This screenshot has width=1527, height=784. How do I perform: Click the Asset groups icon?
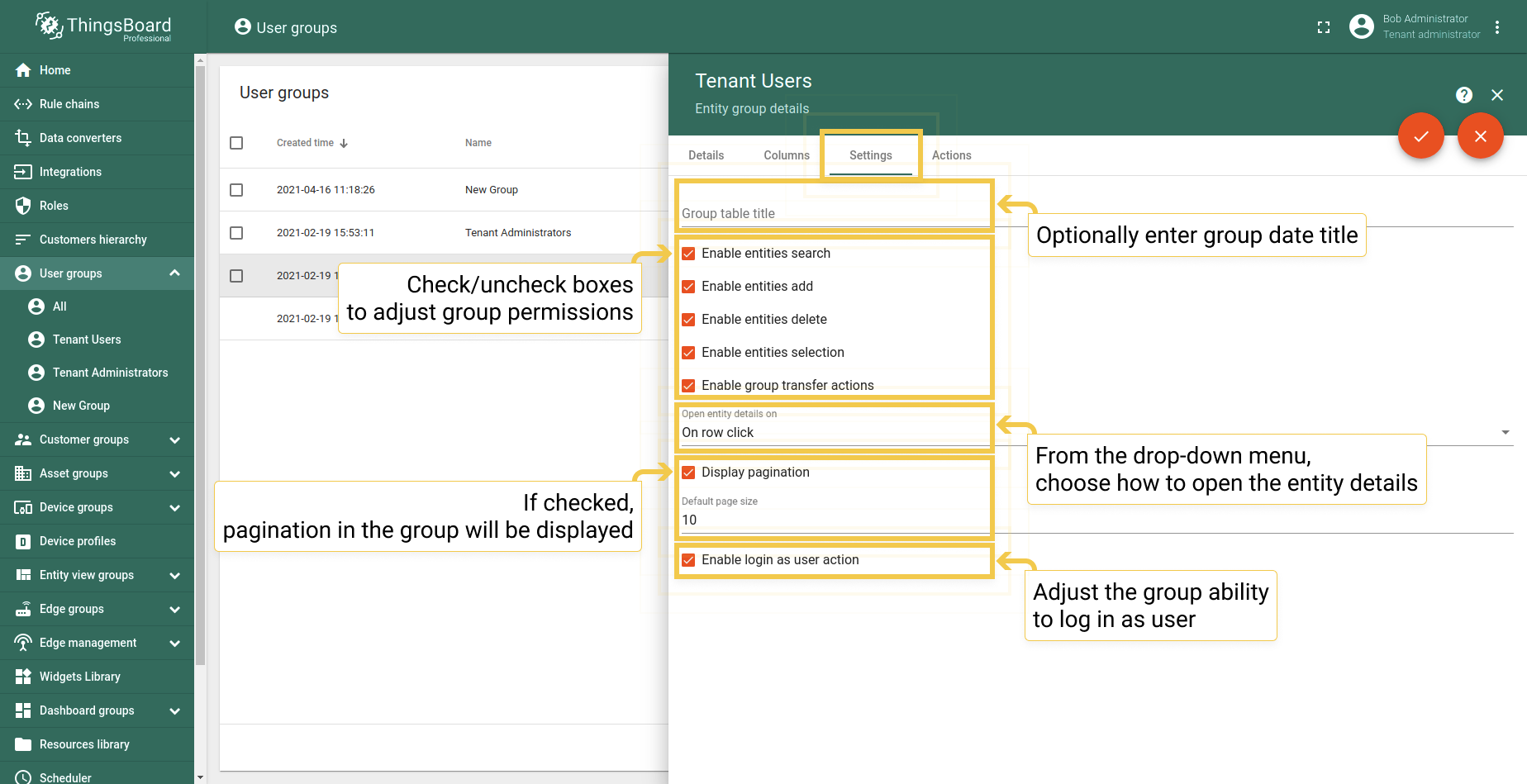tap(23, 473)
